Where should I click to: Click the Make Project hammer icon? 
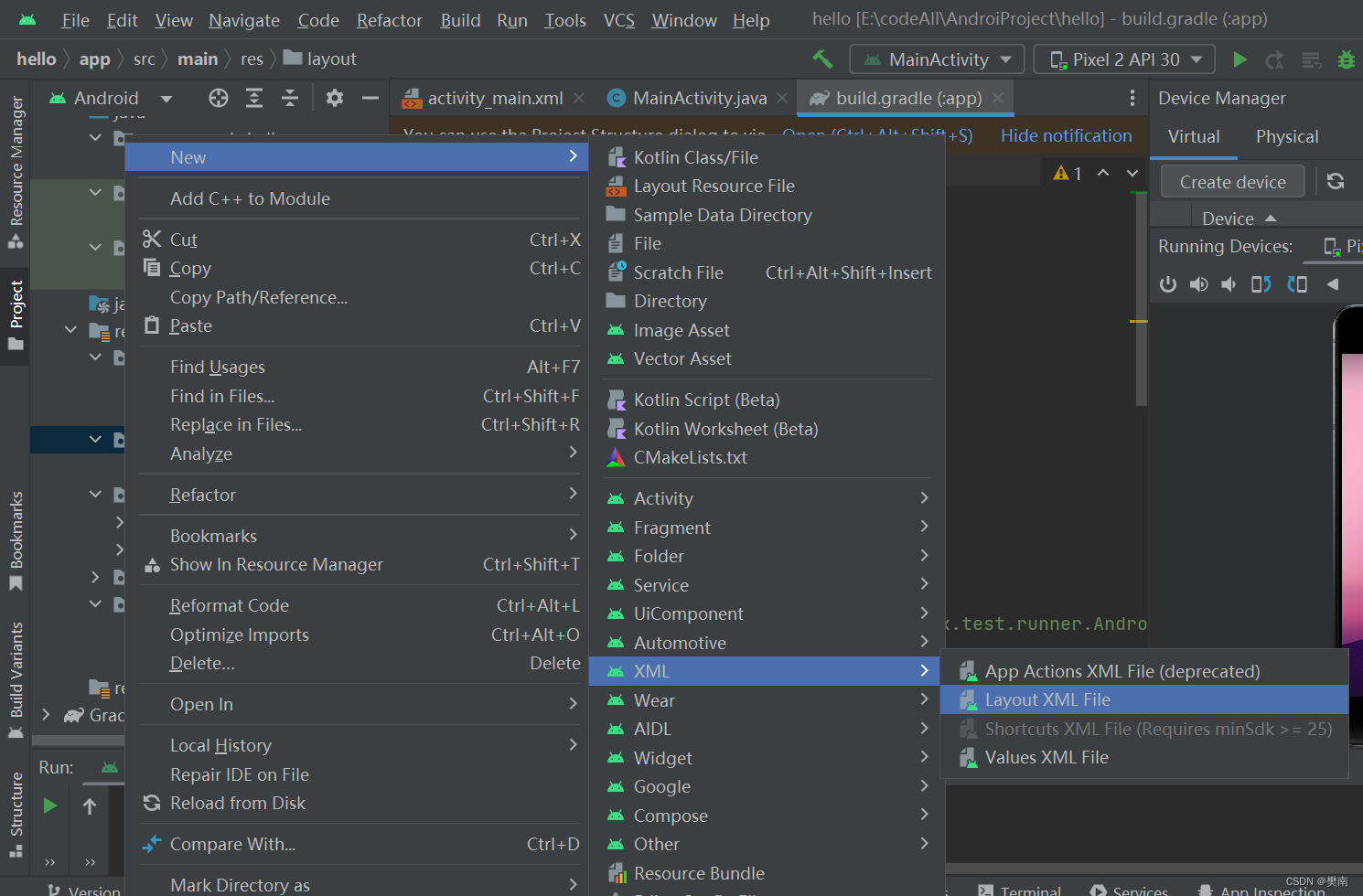(822, 59)
